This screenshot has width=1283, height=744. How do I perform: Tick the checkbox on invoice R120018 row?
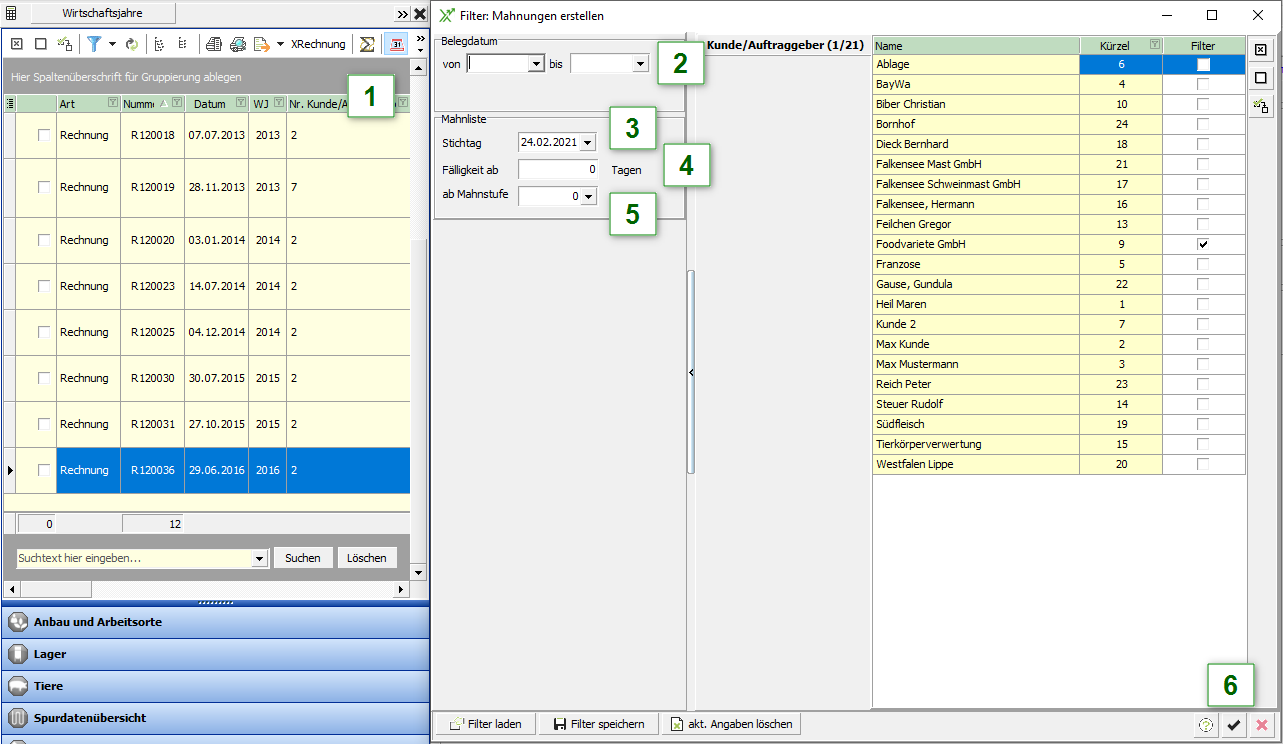[x=44, y=135]
